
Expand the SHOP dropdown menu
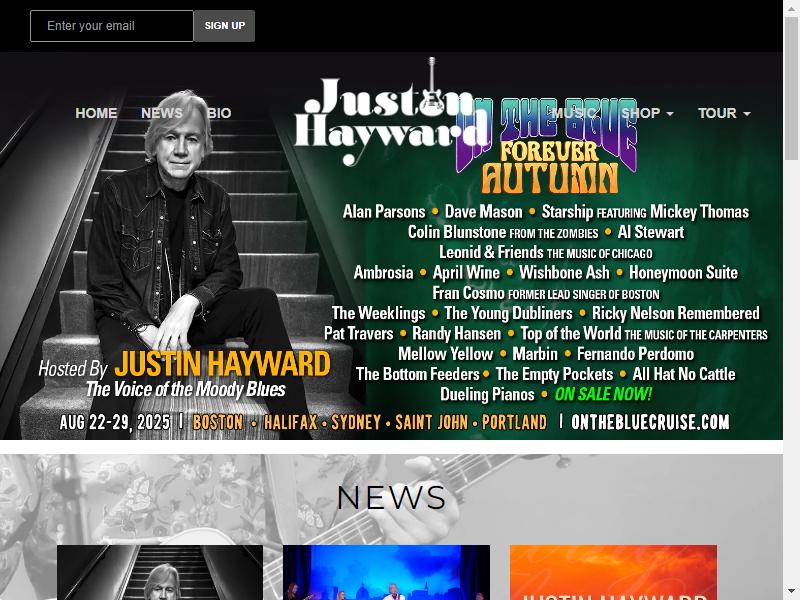[x=647, y=113]
